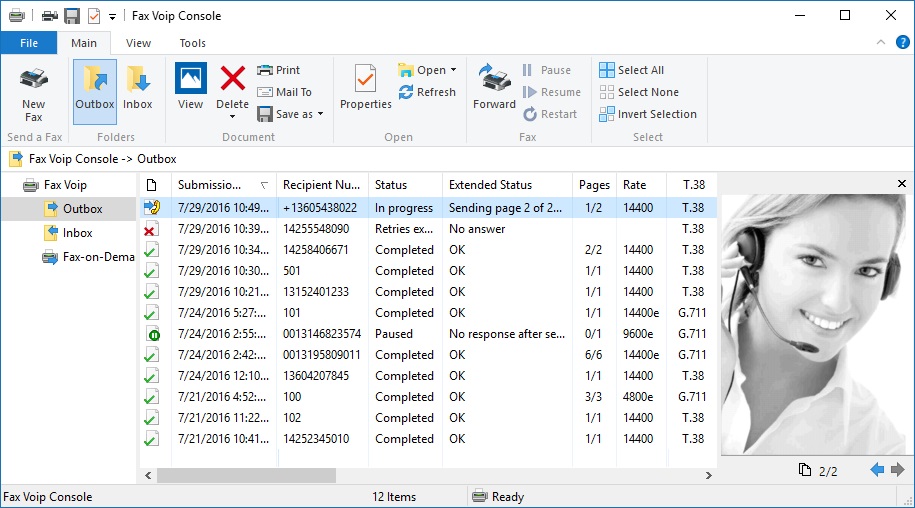The image size is (915, 508).
Task: Click the red Delete icon
Action: 232,78
